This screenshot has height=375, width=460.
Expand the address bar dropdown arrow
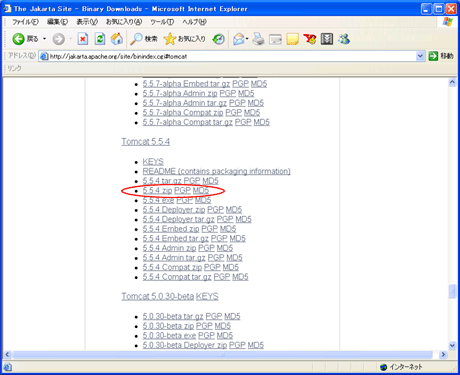pos(420,56)
